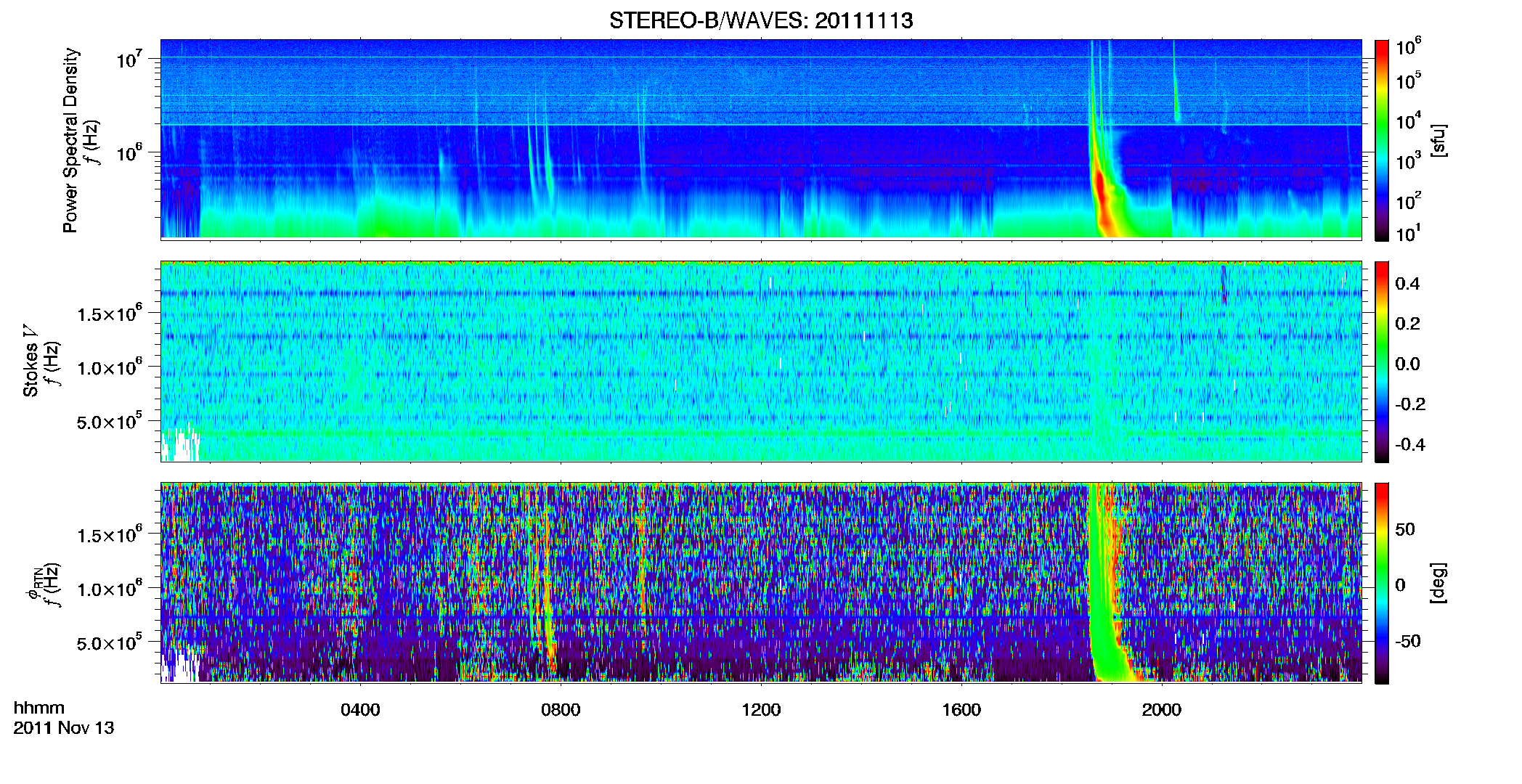
Task: Click the power spectral density color bar
Action: (x=1382, y=140)
